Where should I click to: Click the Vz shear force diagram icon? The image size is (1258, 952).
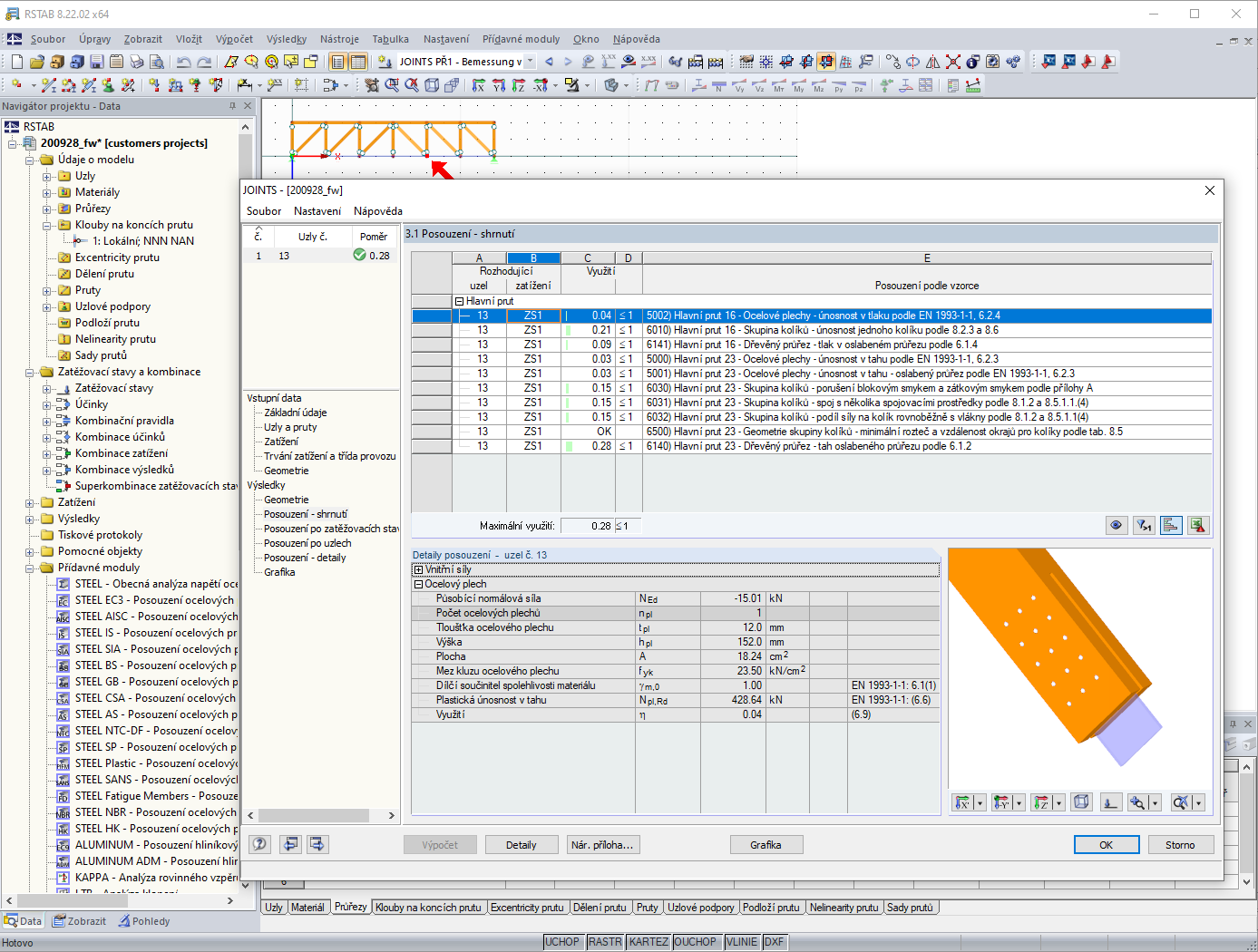759,85
